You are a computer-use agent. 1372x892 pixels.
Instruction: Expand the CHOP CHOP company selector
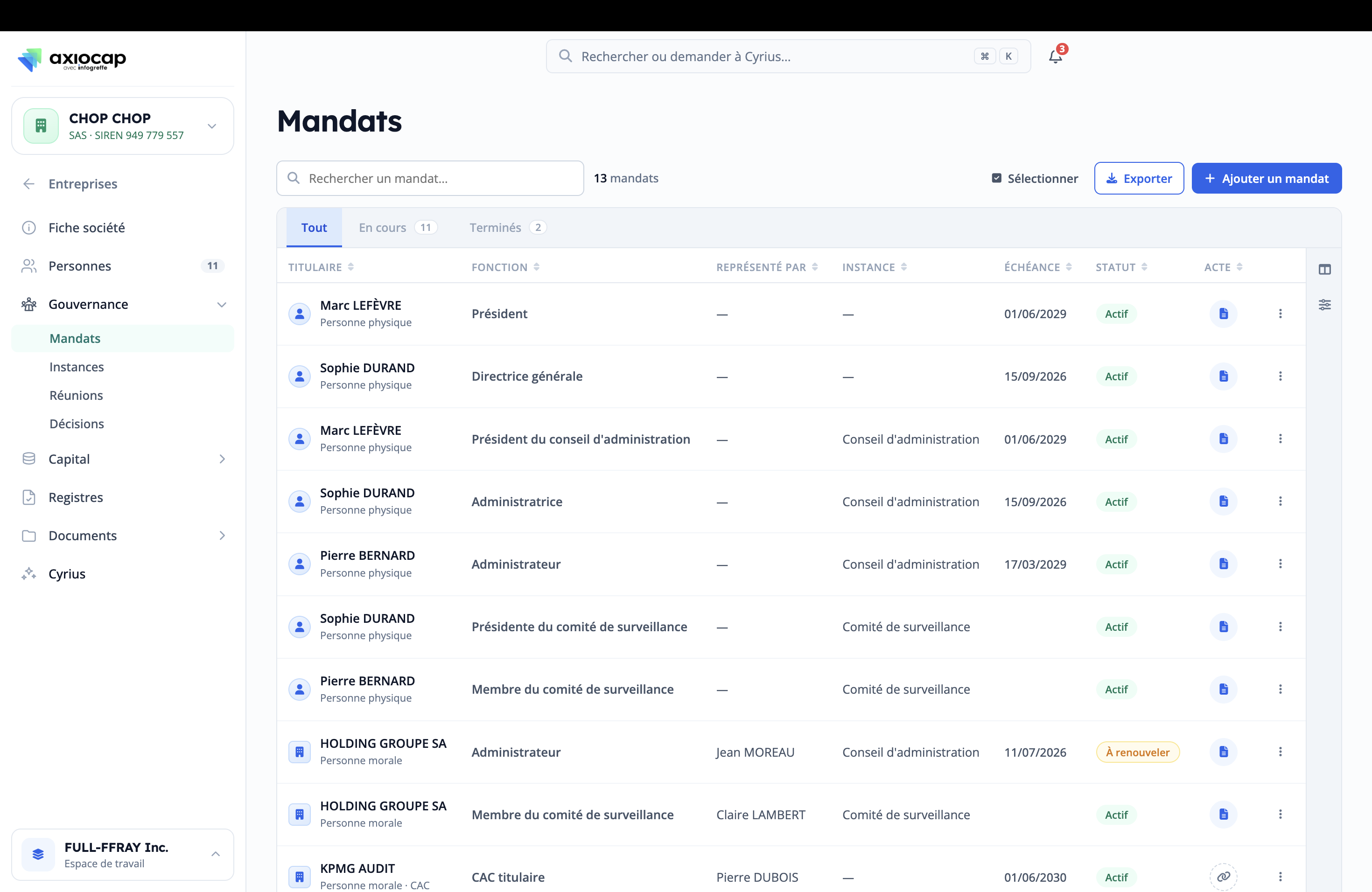coord(123,125)
